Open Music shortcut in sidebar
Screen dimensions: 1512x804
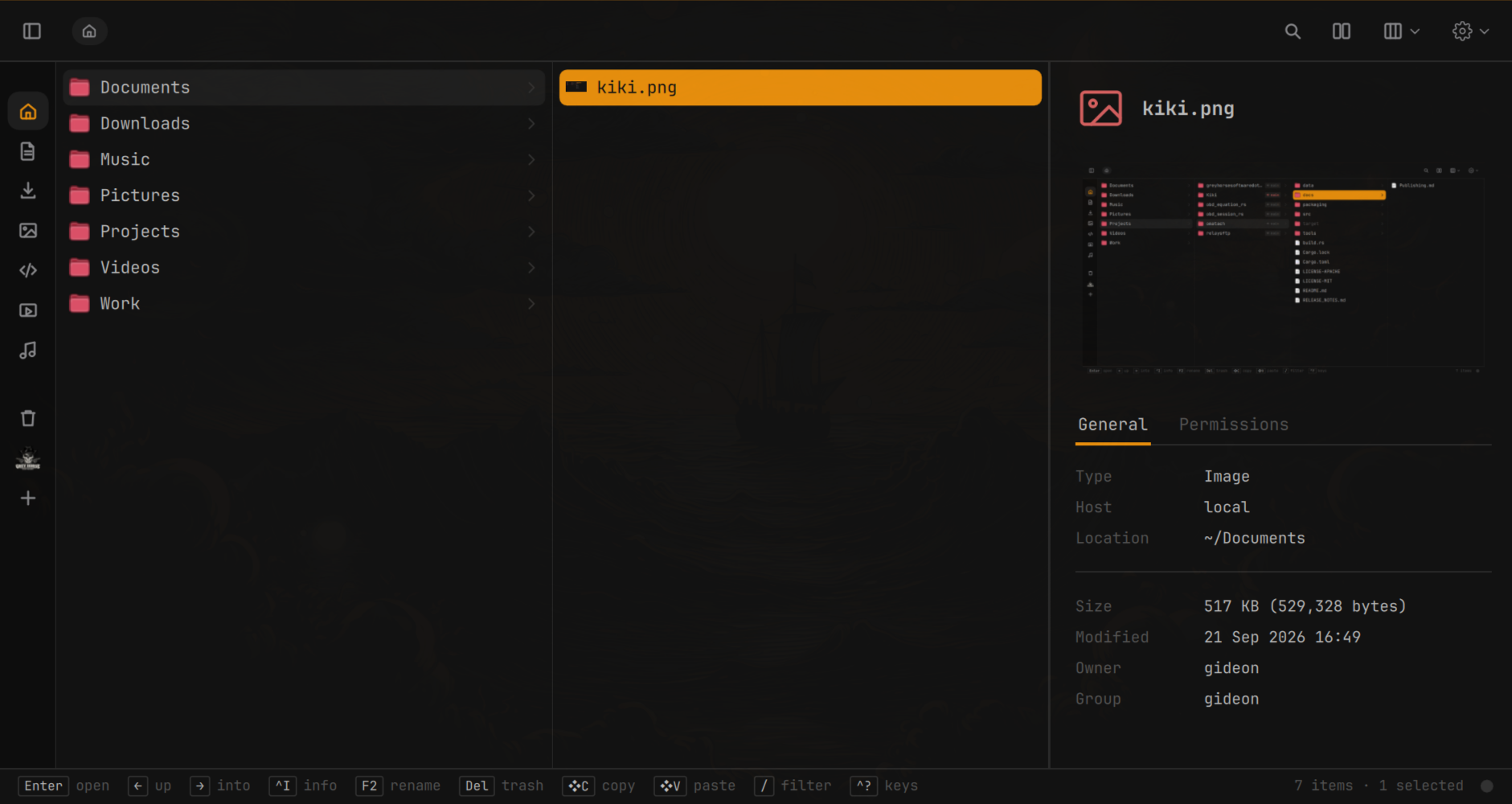[x=28, y=351]
